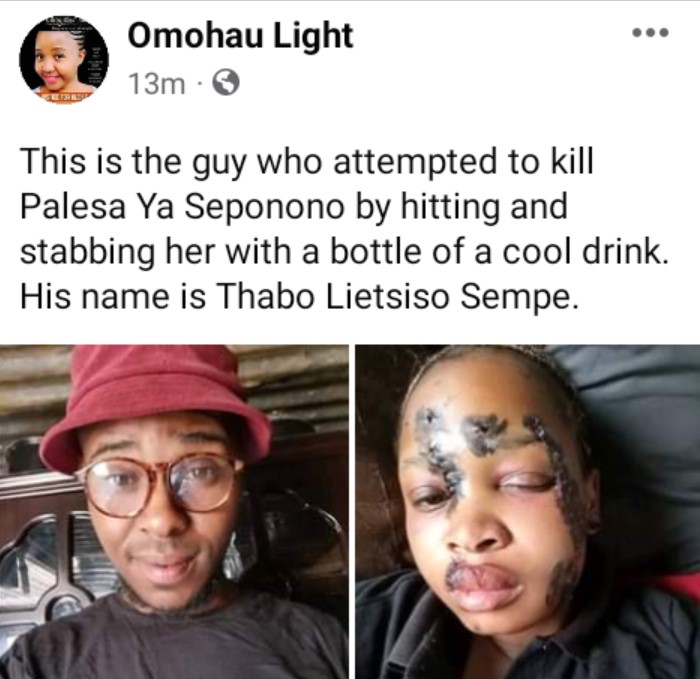Expand post options via the ellipsis icon
This screenshot has width=700, height=679.
coord(650,32)
